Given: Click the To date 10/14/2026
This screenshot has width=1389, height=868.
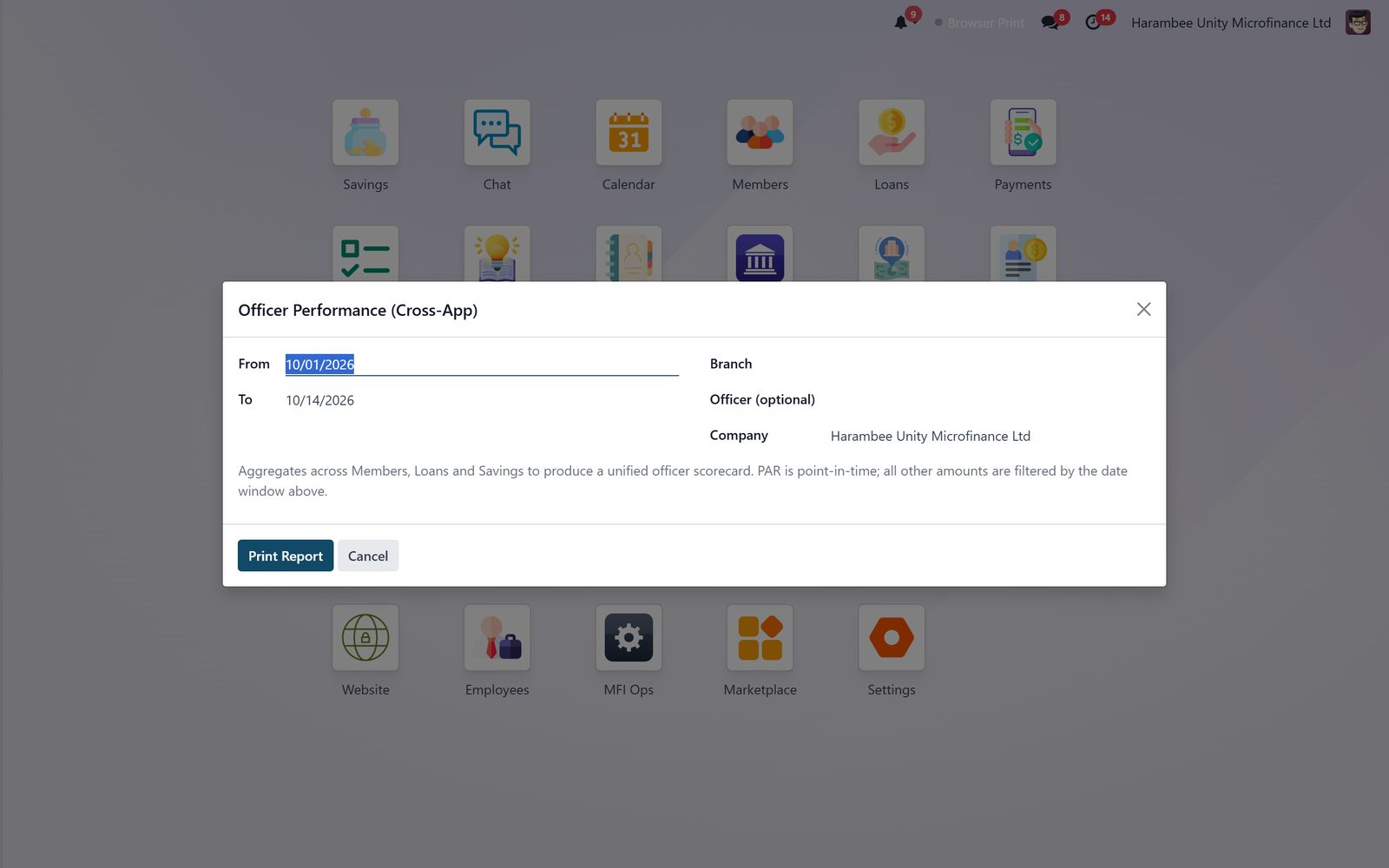Looking at the screenshot, I should [x=482, y=400].
